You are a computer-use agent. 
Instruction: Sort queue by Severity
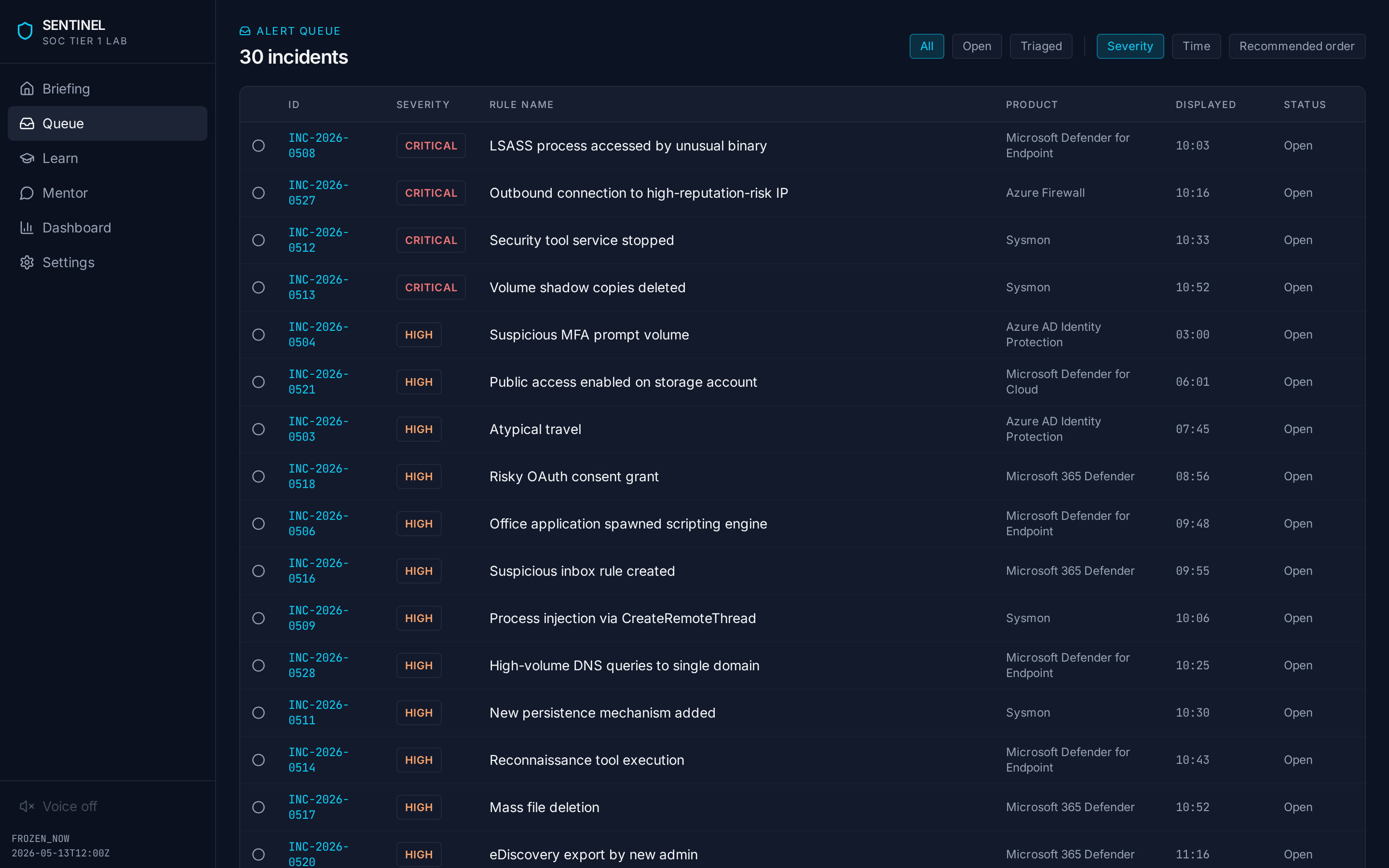[1130, 46]
